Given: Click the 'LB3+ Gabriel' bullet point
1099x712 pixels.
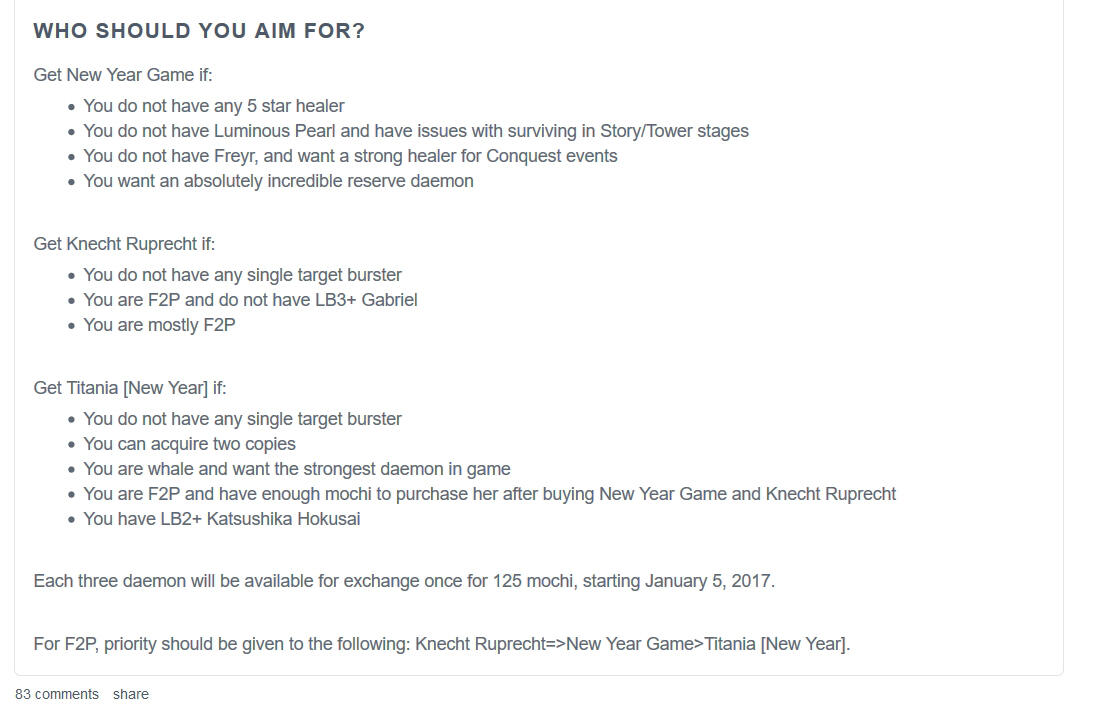Looking at the screenshot, I should click(x=250, y=300).
